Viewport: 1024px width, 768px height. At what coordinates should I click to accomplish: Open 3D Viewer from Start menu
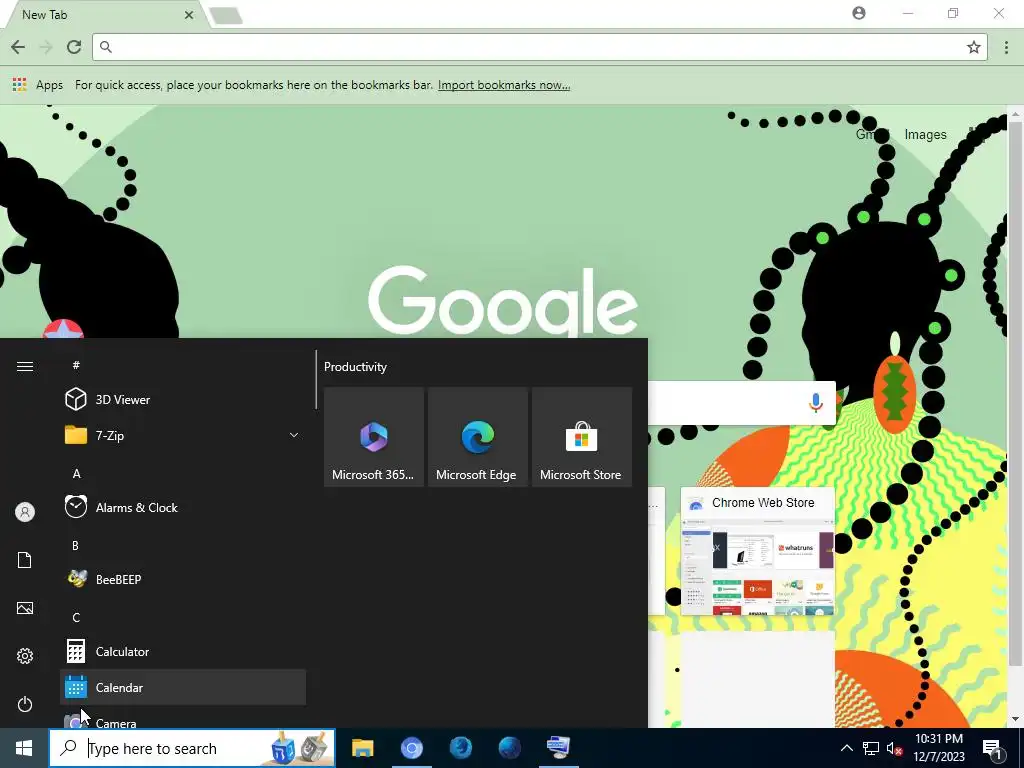point(183,399)
